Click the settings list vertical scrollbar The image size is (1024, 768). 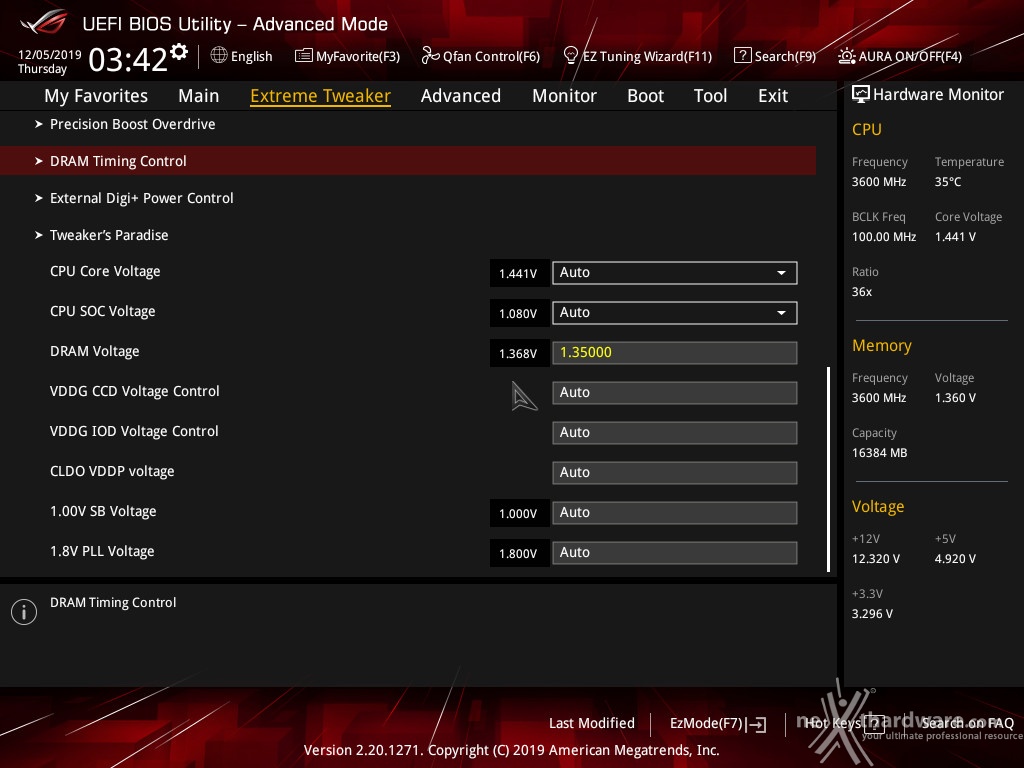(x=828, y=469)
